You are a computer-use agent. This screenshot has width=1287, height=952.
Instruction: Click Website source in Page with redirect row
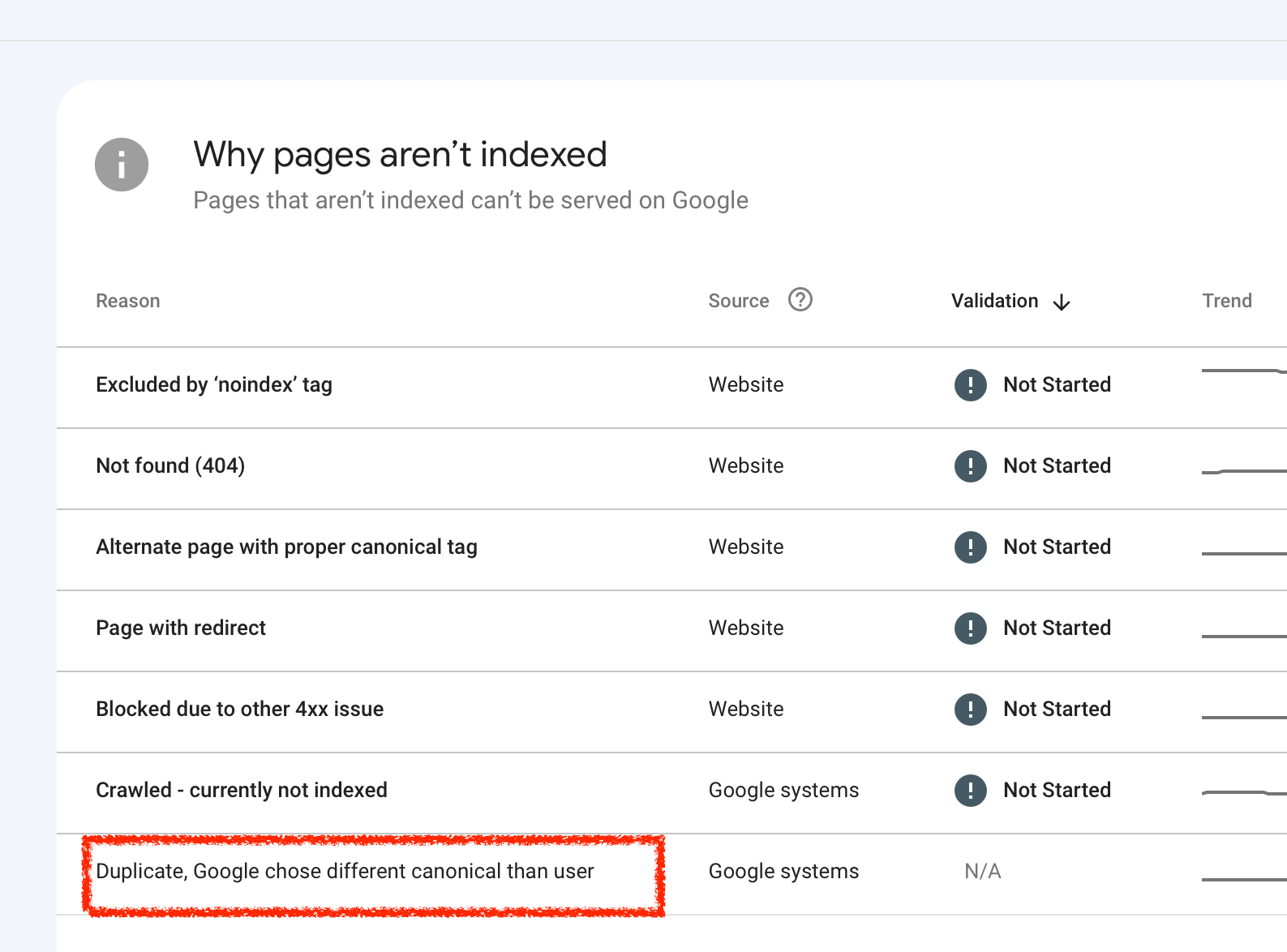[x=746, y=628]
